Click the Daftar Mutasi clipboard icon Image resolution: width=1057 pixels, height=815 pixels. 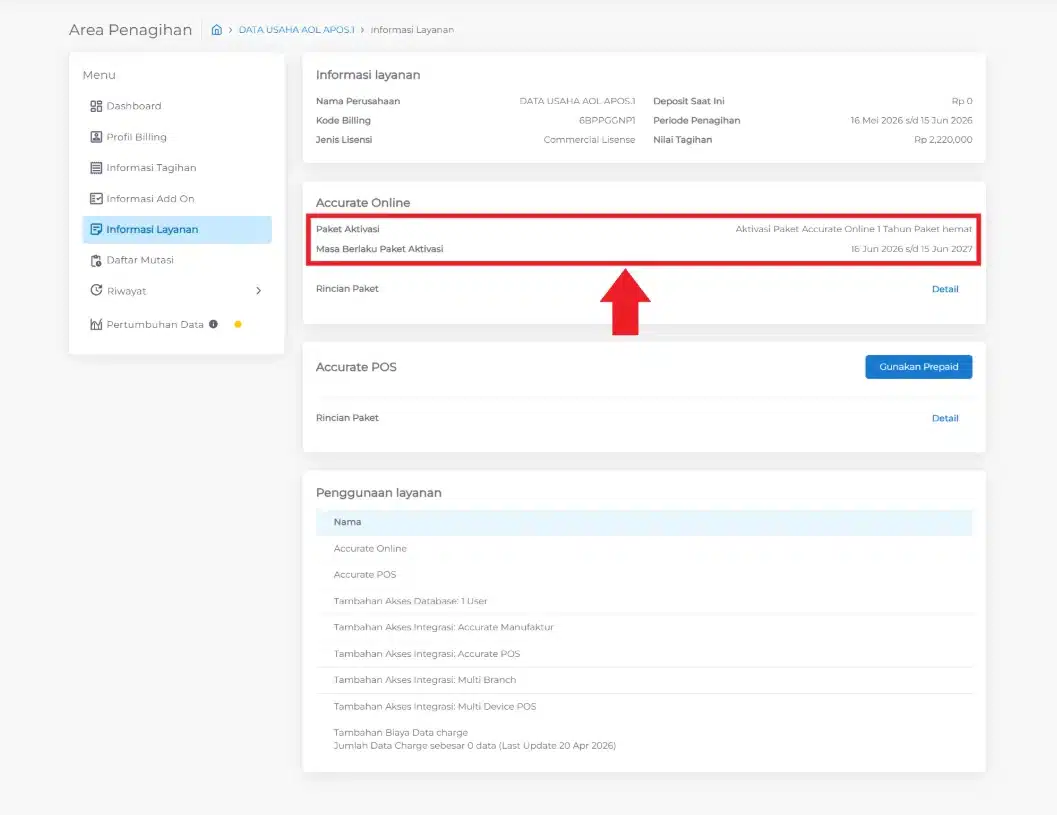[x=96, y=260]
